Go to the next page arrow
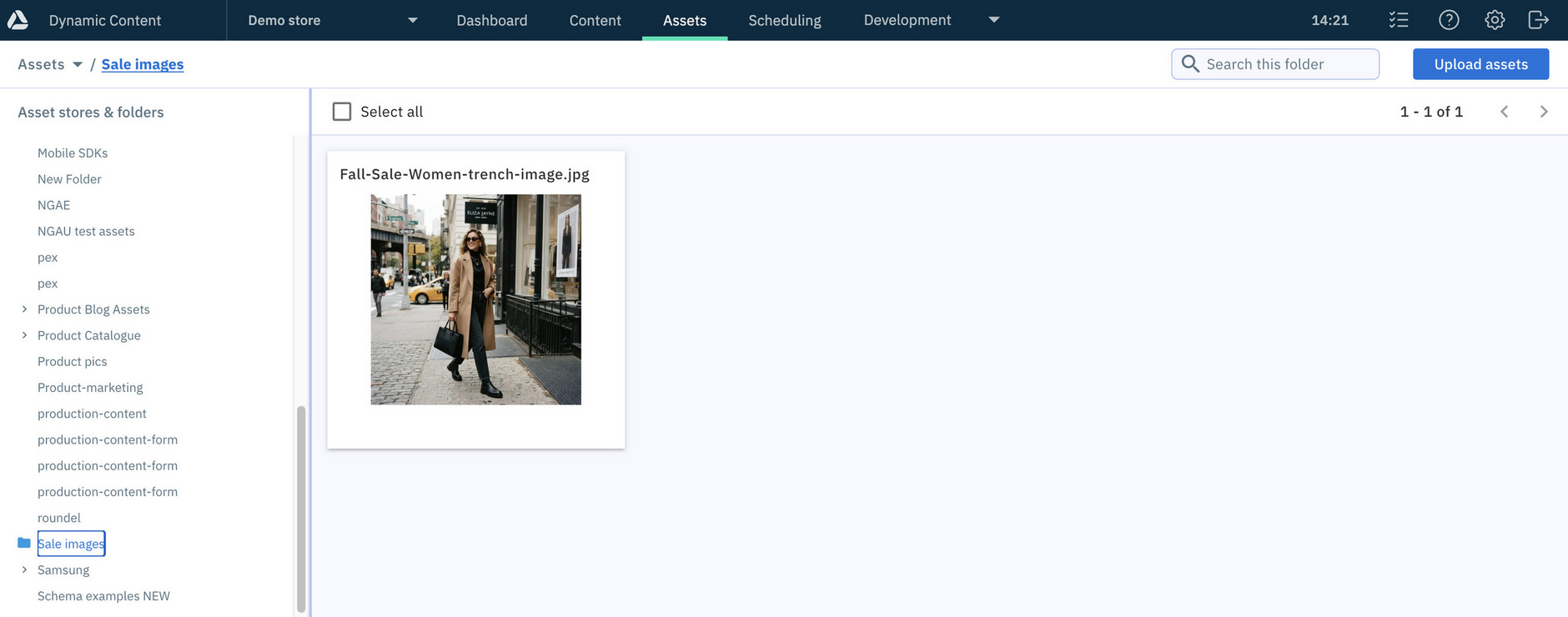This screenshot has height=617, width=1568. click(1544, 112)
